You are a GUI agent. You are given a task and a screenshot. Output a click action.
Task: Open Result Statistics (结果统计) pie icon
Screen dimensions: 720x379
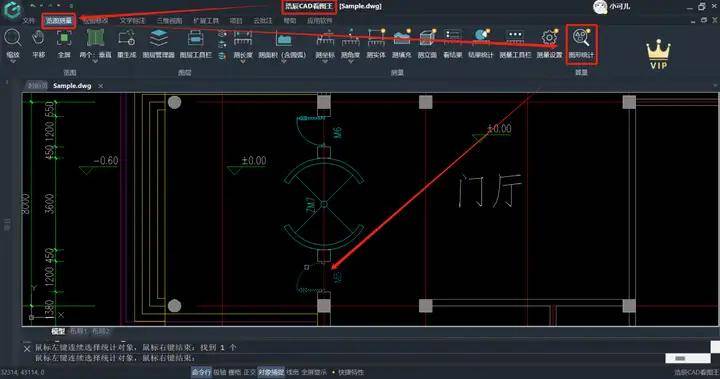coord(481,37)
